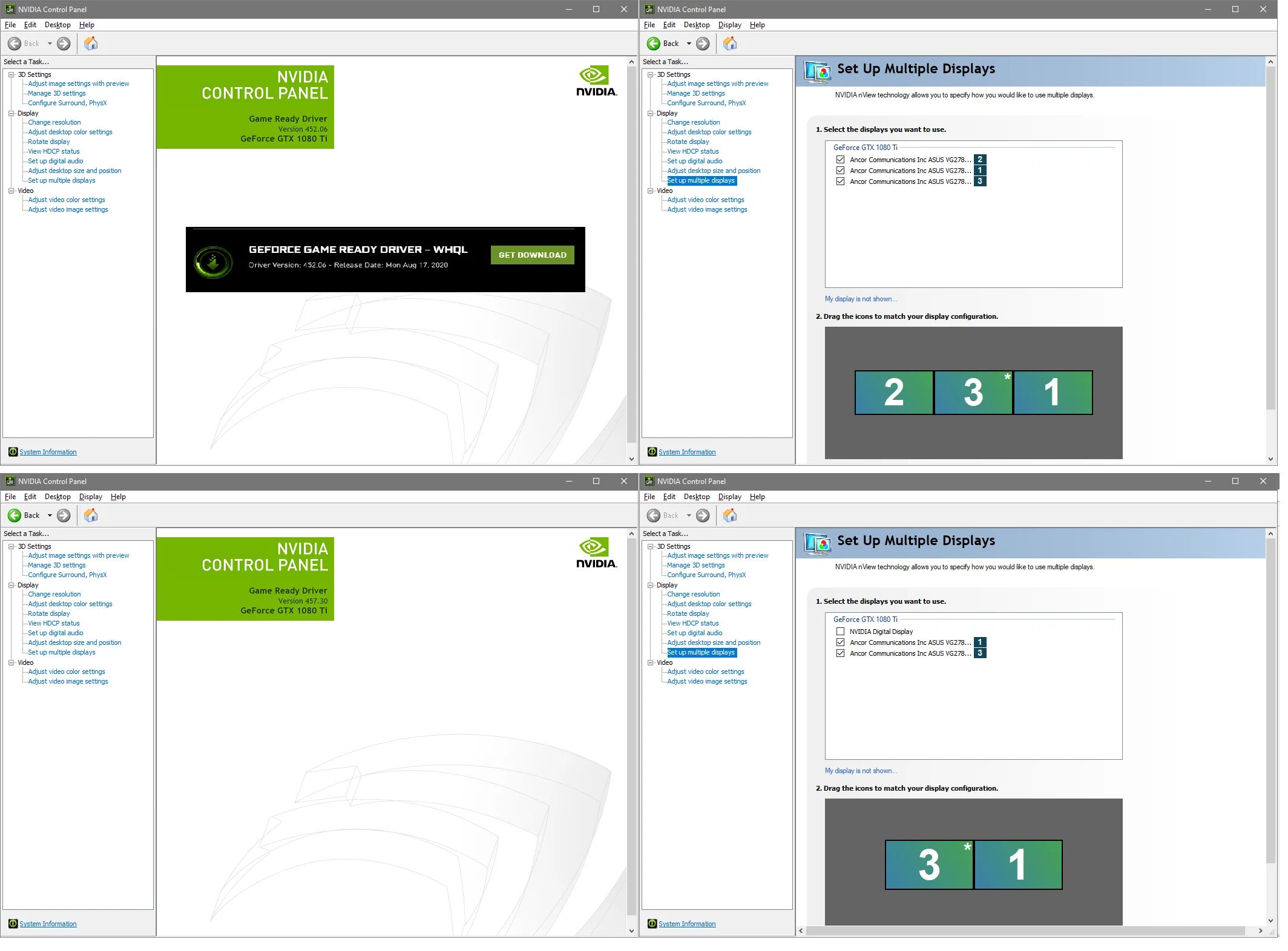The image size is (1288, 951).
Task: Click the scroll-down arrow in the top-left window
Action: click(x=631, y=459)
